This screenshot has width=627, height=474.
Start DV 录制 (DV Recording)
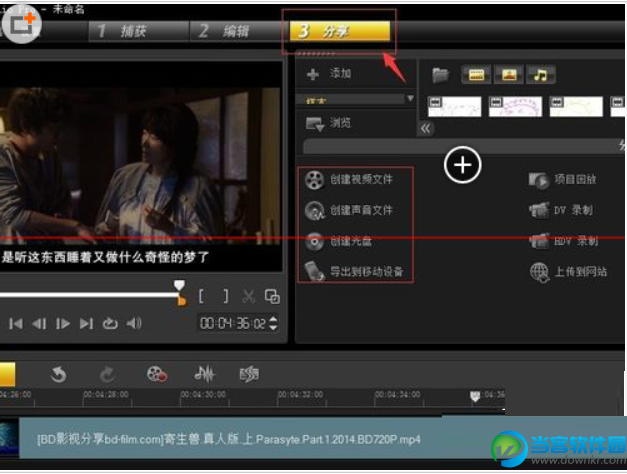(561, 210)
